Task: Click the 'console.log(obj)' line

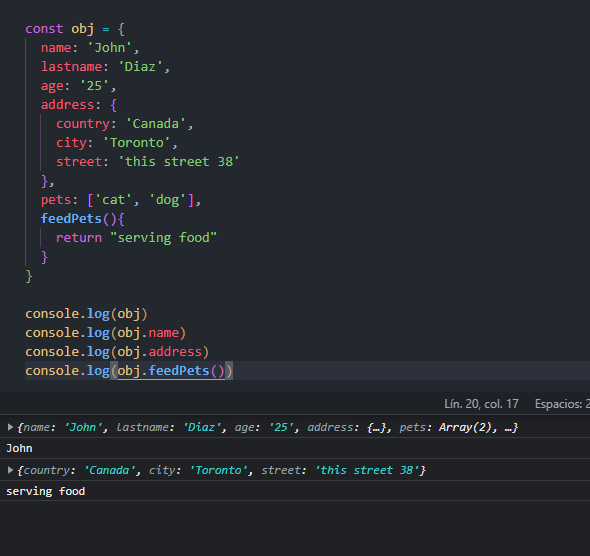Action: [x=86, y=314]
